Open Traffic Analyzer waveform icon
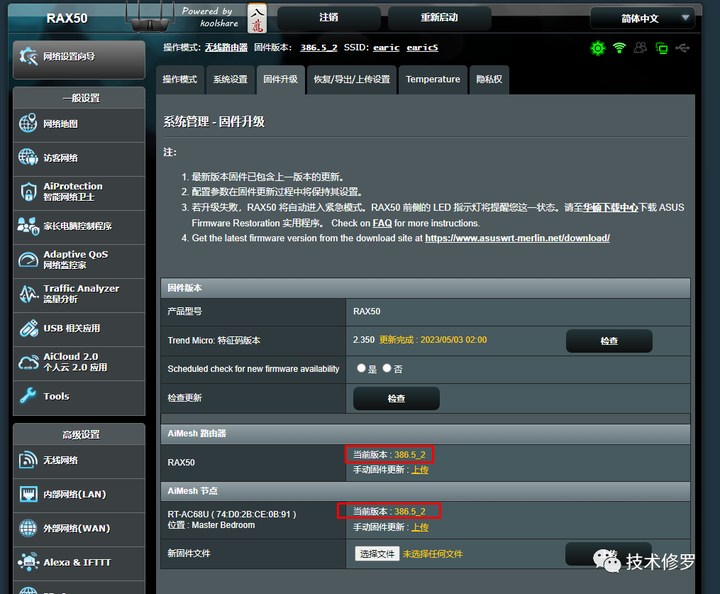 point(28,294)
